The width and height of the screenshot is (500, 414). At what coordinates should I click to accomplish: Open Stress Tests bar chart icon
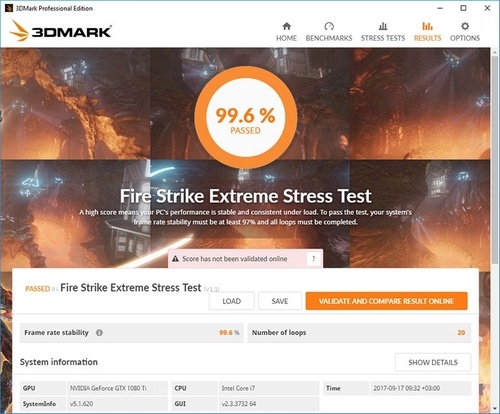coord(383,26)
